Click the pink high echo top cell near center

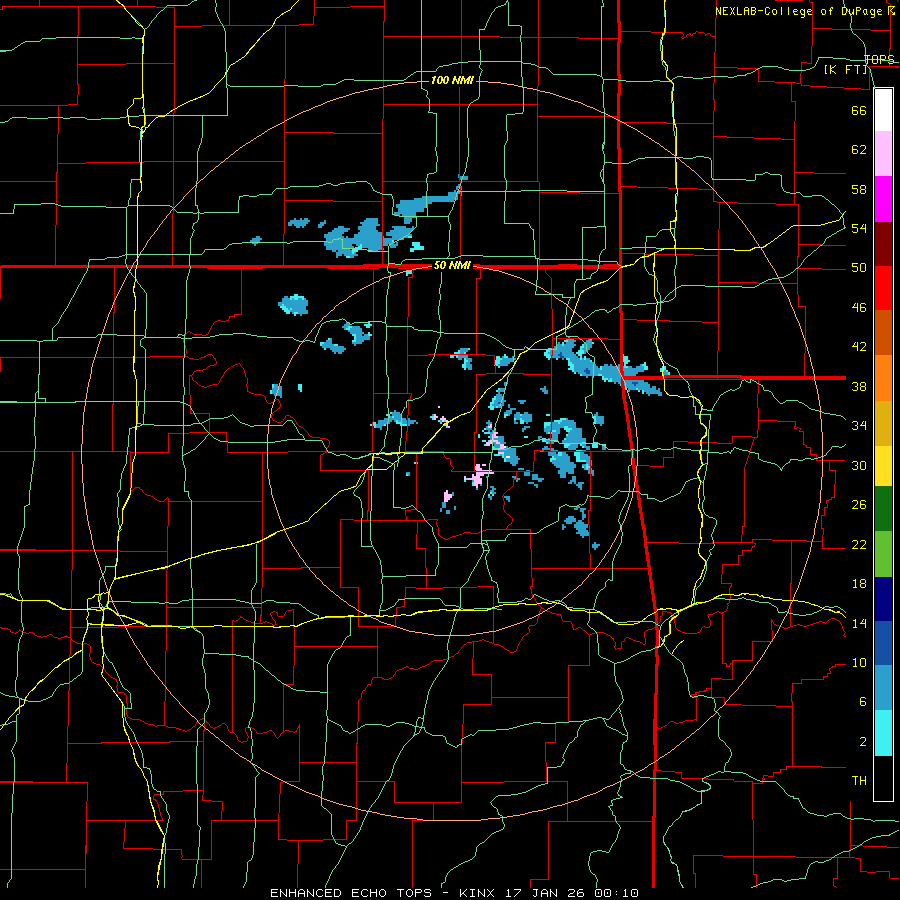click(478, 476)
